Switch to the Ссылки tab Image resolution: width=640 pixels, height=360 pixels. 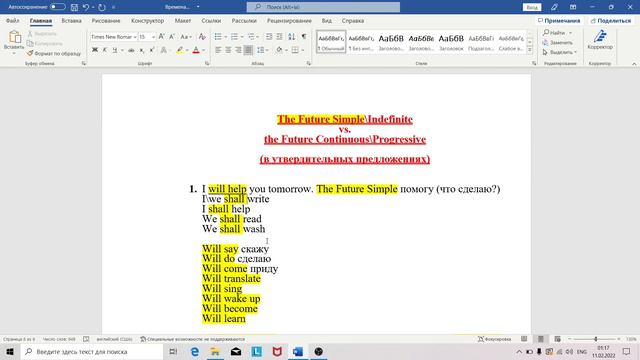(x=211, y=20)
